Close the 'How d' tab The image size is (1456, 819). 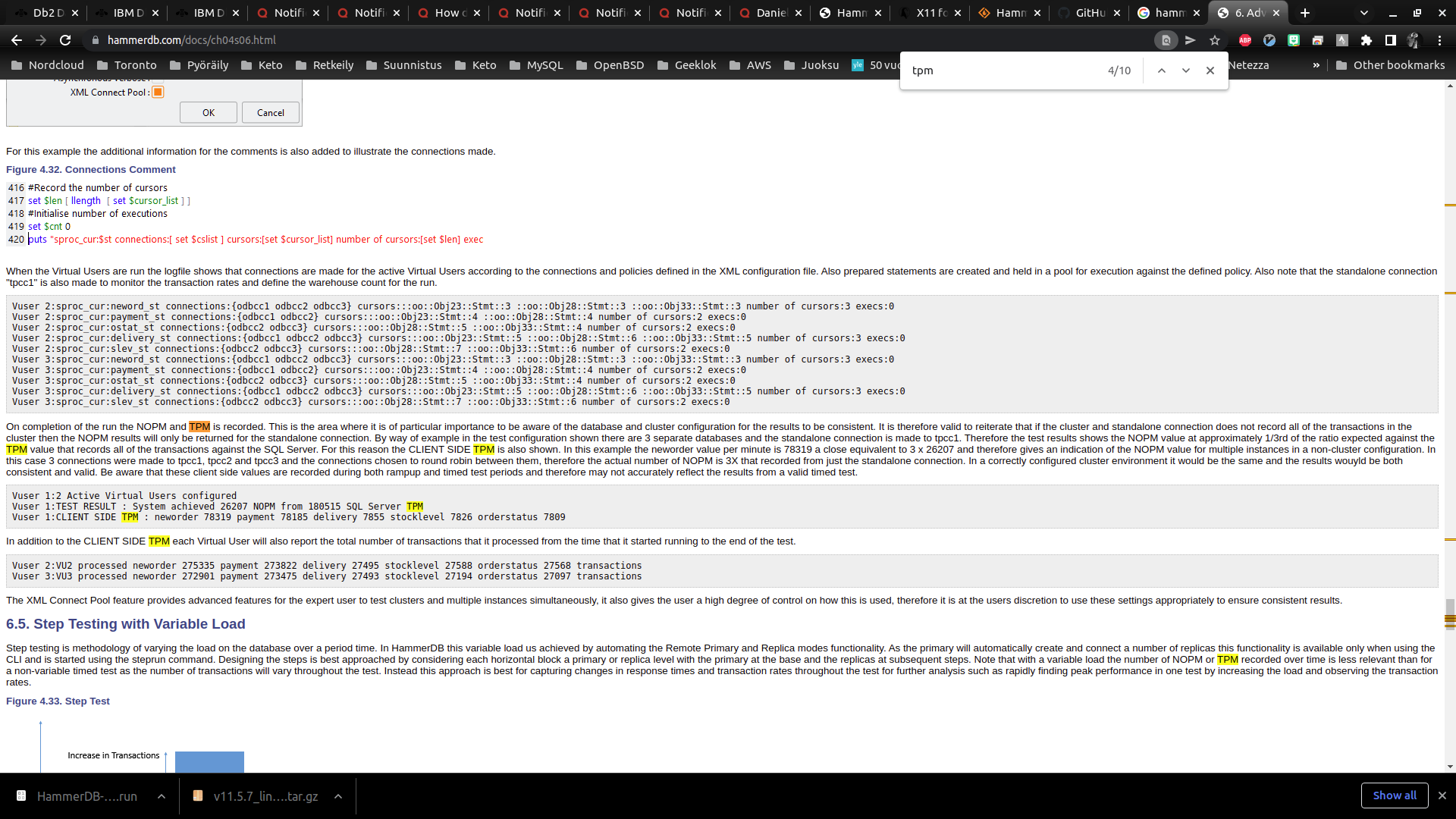pyautogui.click(x=477, y=13)
